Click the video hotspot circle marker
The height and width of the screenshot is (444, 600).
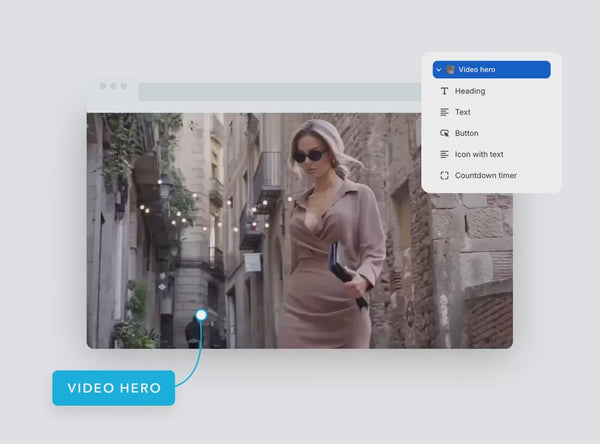[201, 315]
